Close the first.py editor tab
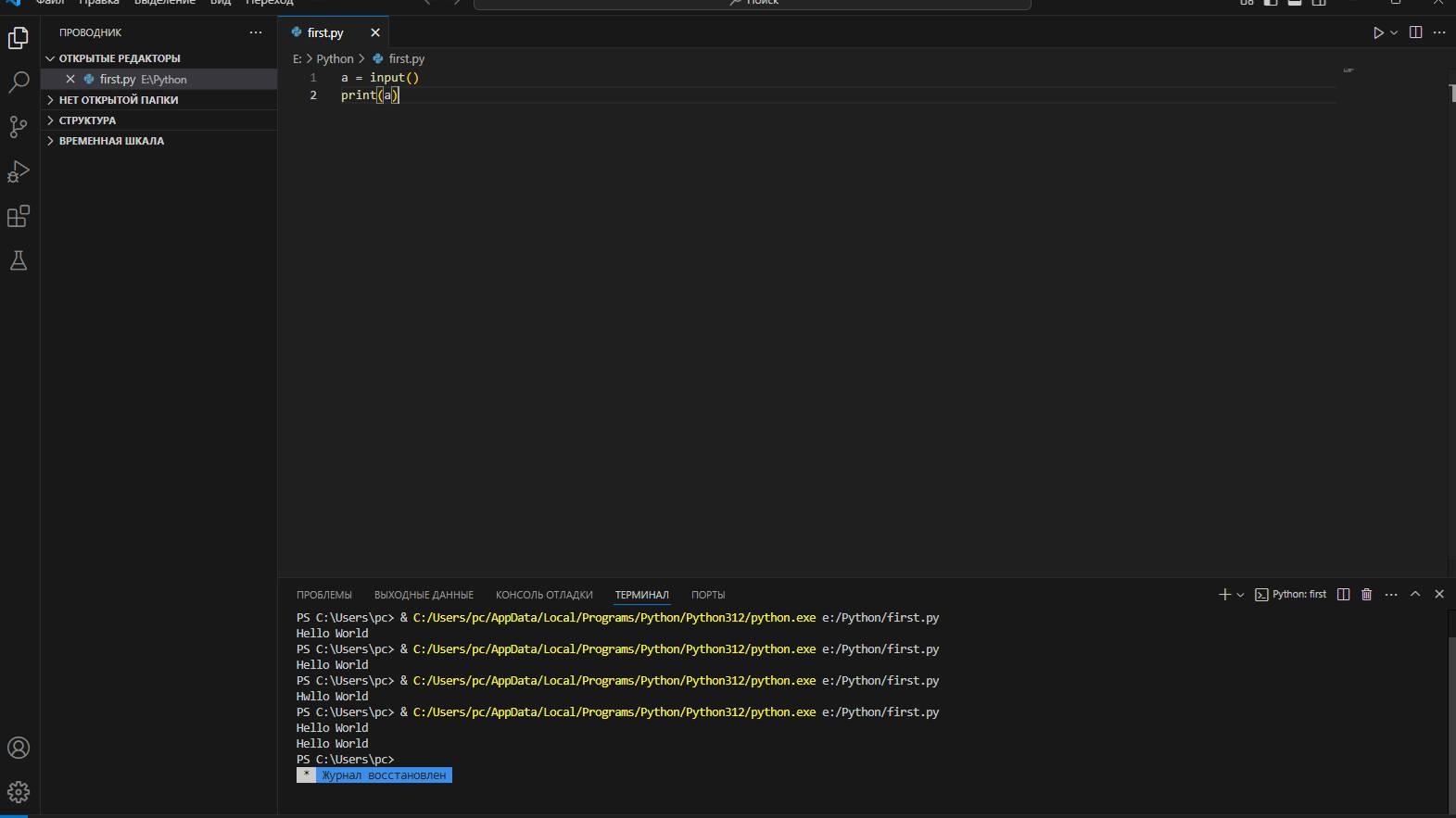Viewport: 1456px width, 818px height. coord(375,32)
